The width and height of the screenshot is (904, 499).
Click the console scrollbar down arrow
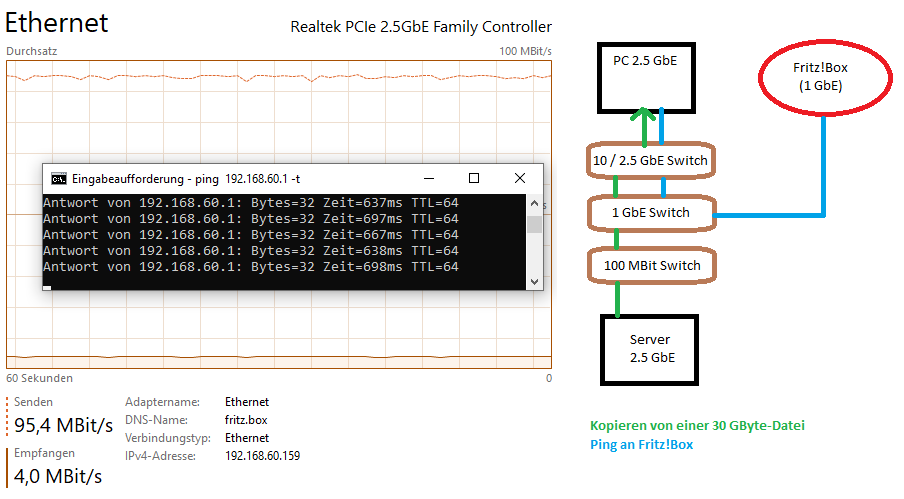pos(534,282)
